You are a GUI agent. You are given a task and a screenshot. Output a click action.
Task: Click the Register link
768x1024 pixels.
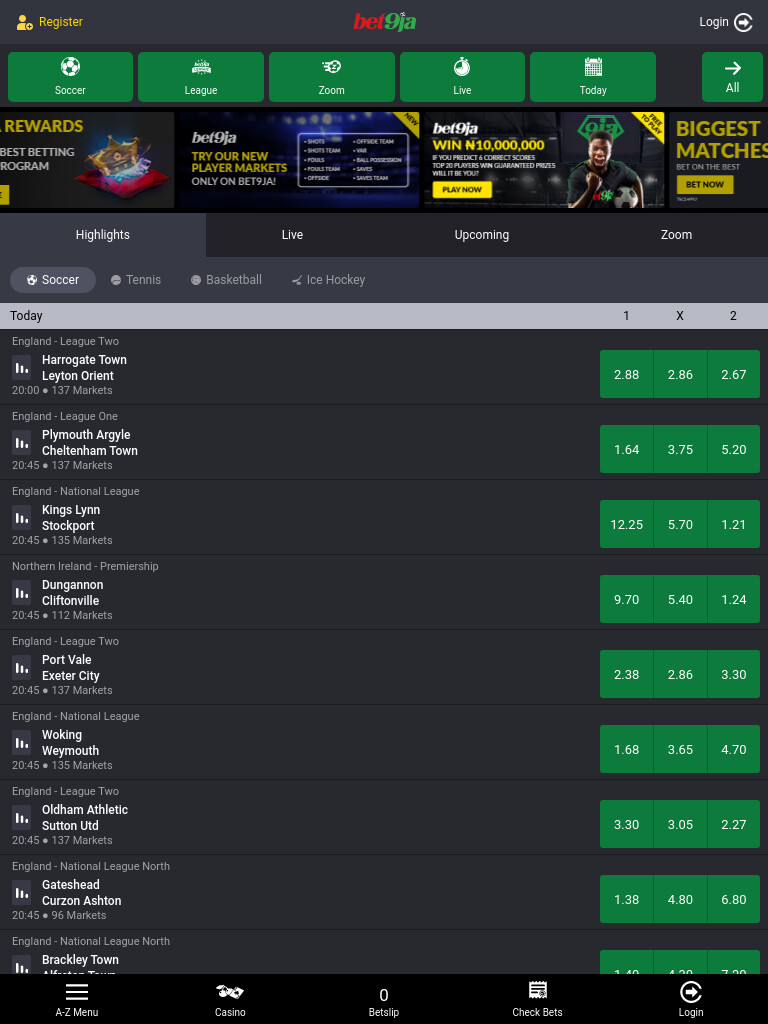[x=50, y=22]
